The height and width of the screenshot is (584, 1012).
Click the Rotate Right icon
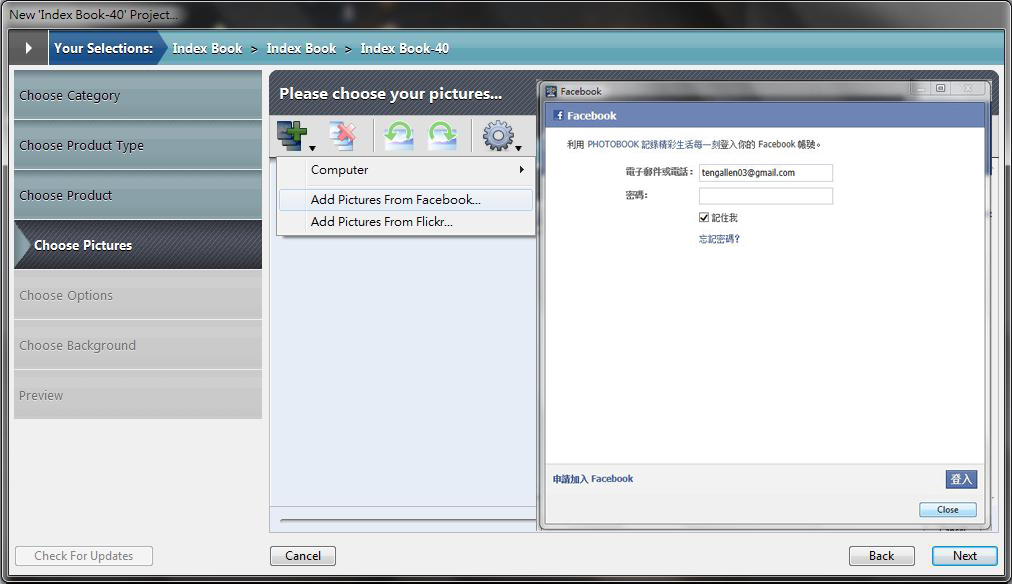point(442,135)
